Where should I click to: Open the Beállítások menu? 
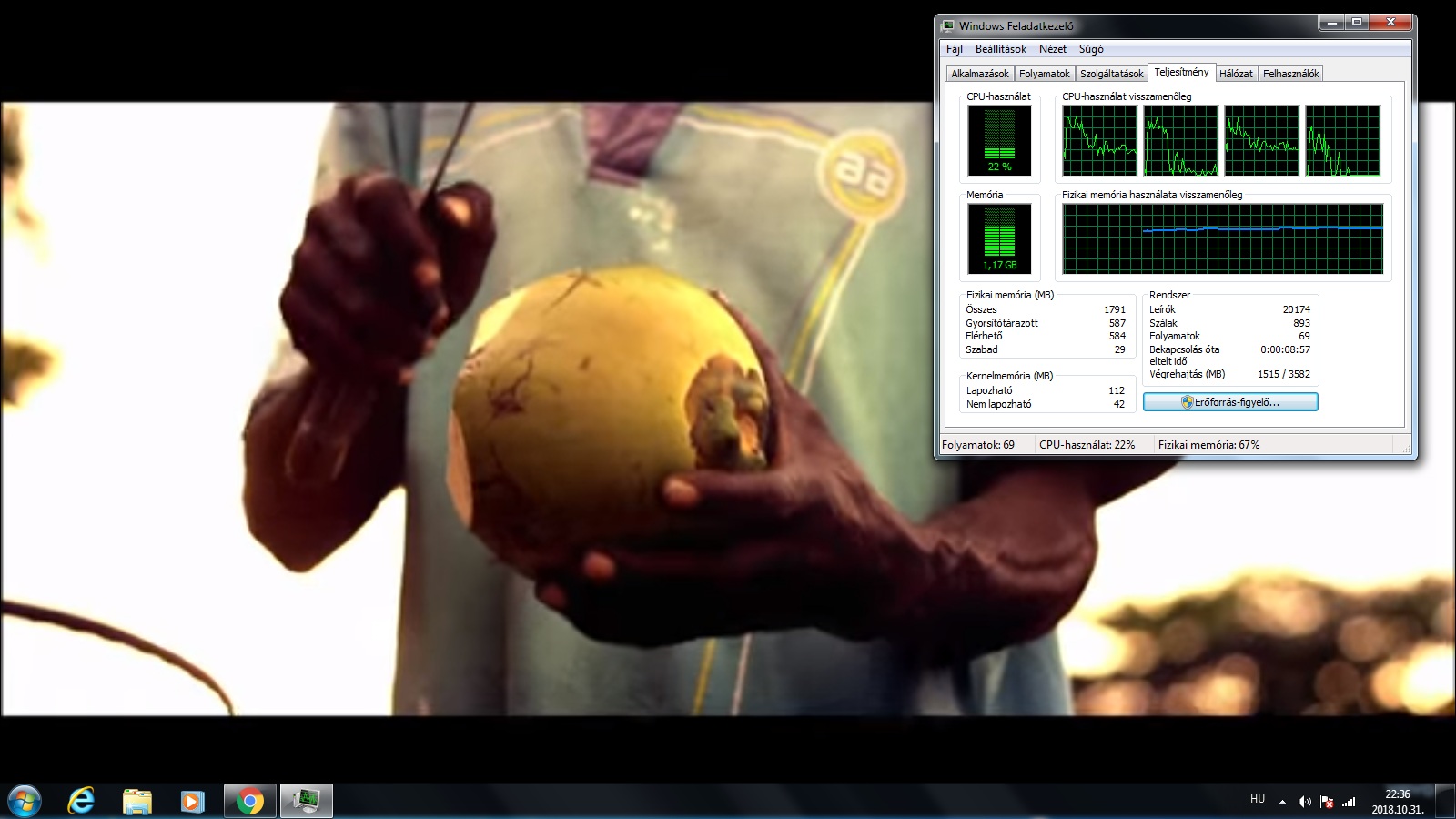[x=1001, y=49]
